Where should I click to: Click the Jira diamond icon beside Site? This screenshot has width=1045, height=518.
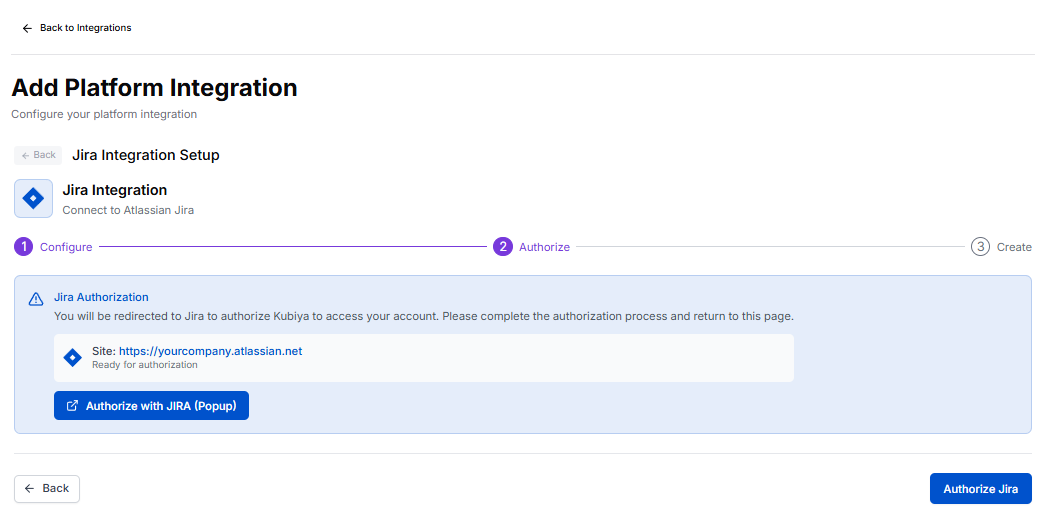[72, 357]
